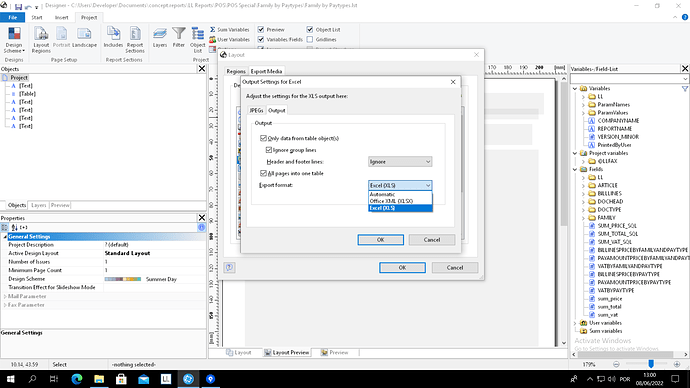This screenshot has width=690, height=388.
Task: Collapse the Fields tree node
Action: [x=575, y=169]
